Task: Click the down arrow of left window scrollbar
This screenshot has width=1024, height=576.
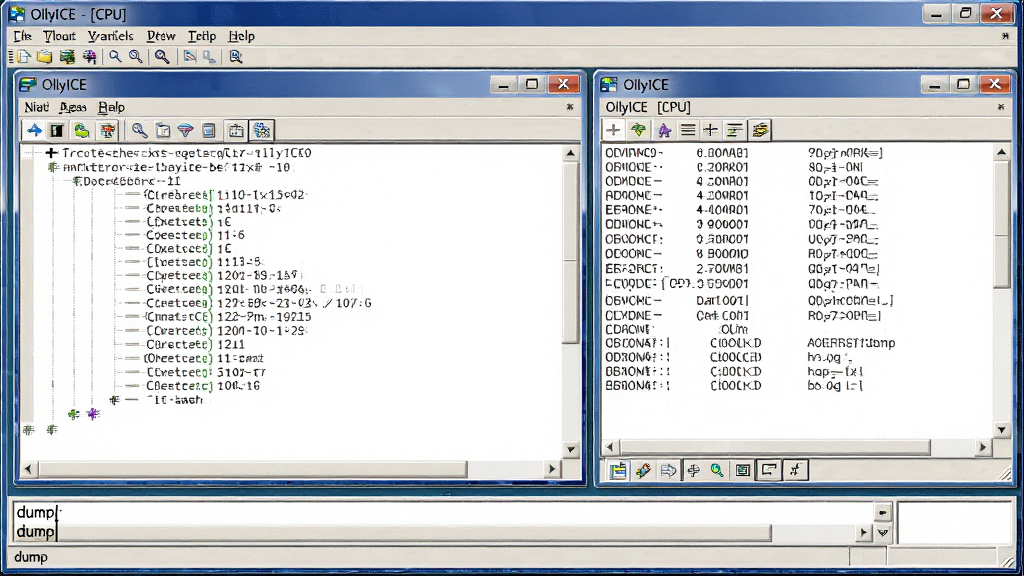Action: point(571,449)
